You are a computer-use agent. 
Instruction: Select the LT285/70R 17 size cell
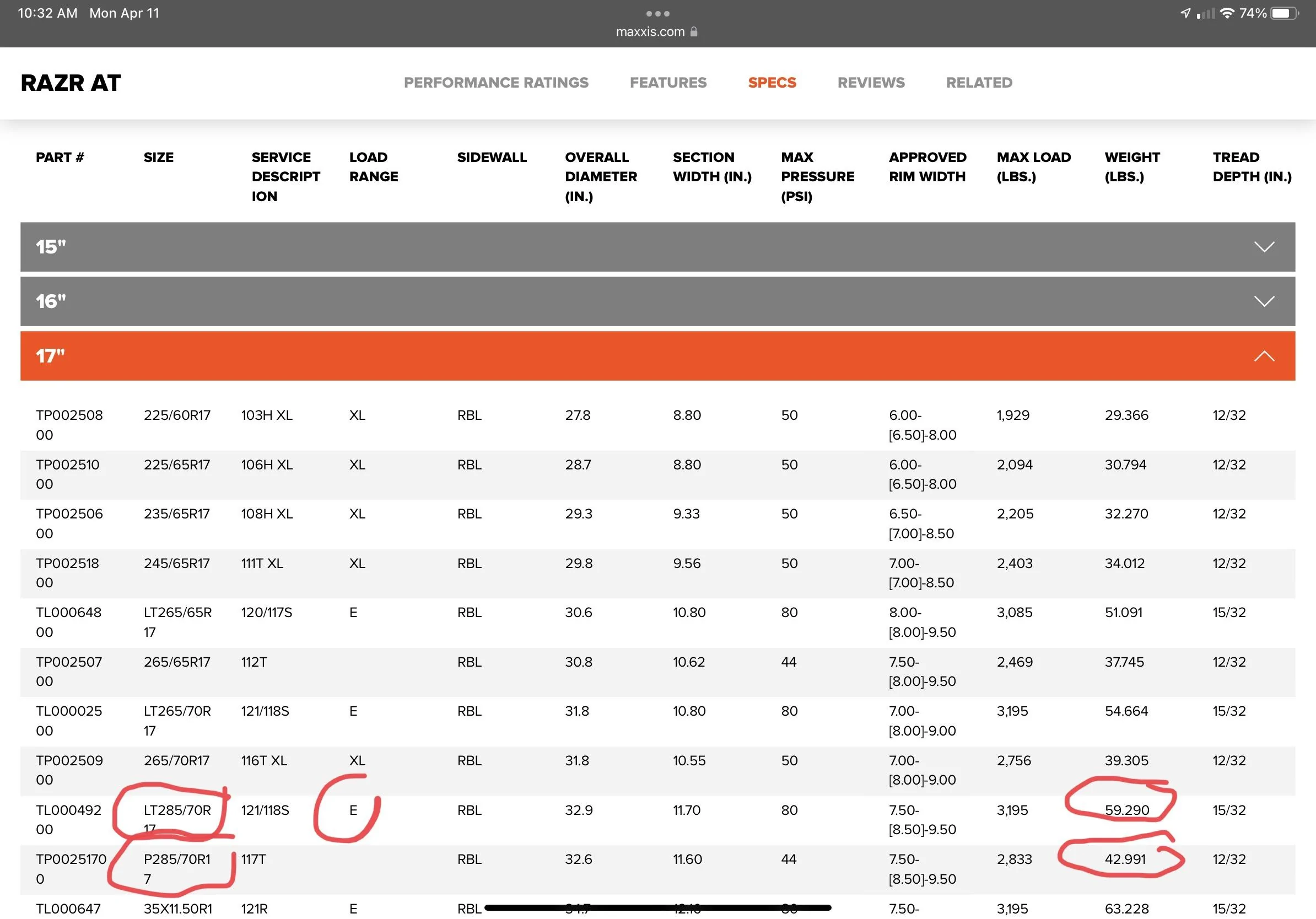point(177,819)
